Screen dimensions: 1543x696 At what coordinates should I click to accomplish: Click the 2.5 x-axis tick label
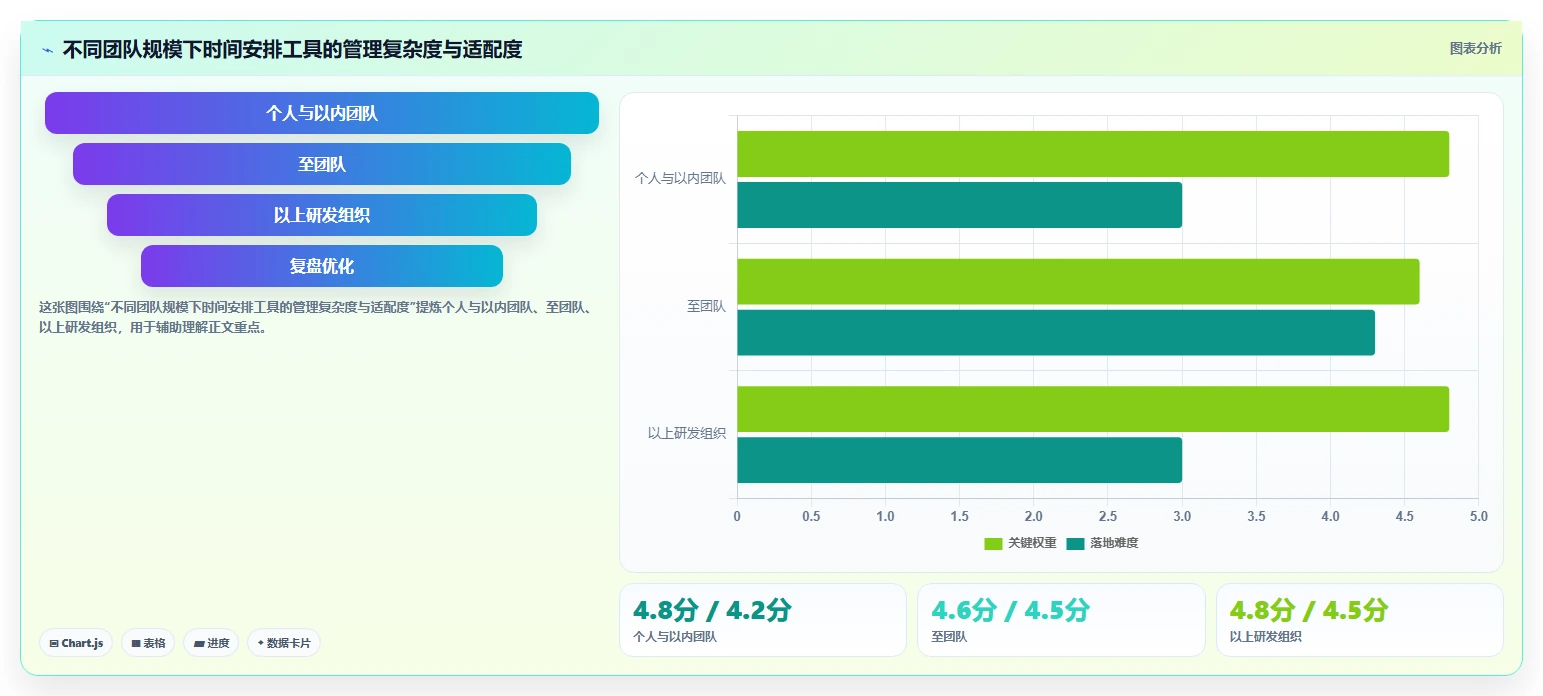(x=1108, y=517)
